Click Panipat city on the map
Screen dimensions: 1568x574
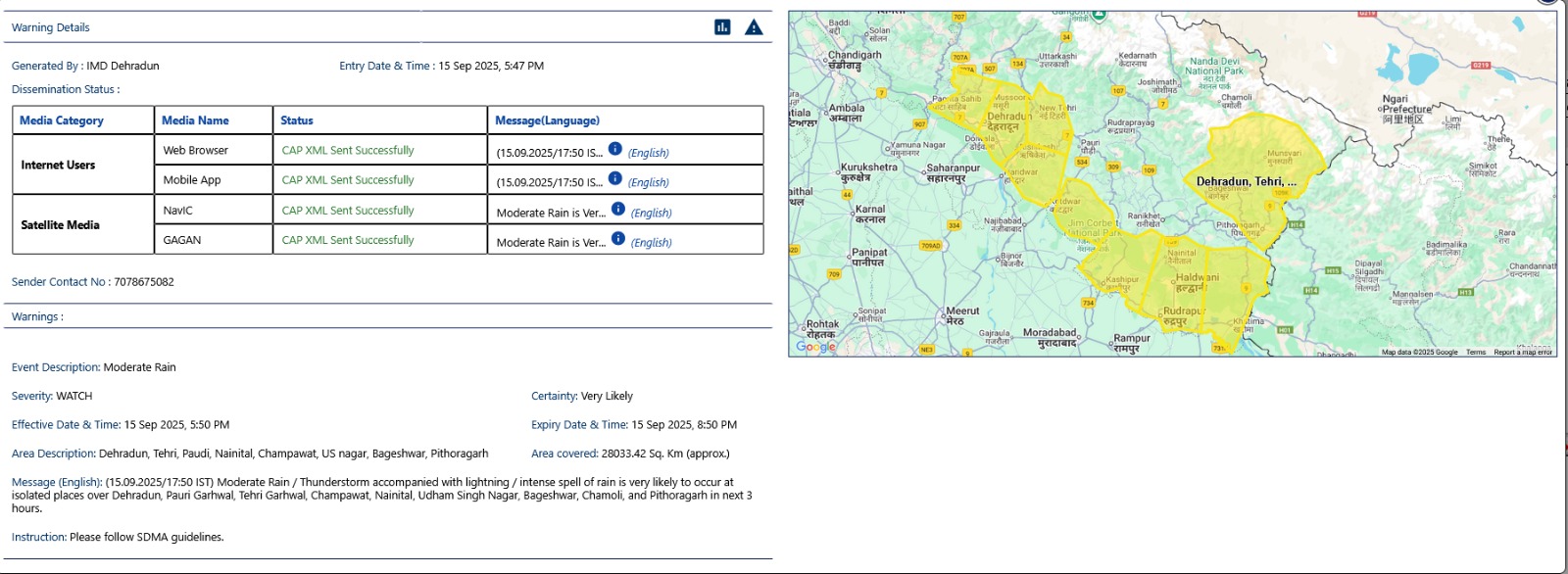(868, 257)
